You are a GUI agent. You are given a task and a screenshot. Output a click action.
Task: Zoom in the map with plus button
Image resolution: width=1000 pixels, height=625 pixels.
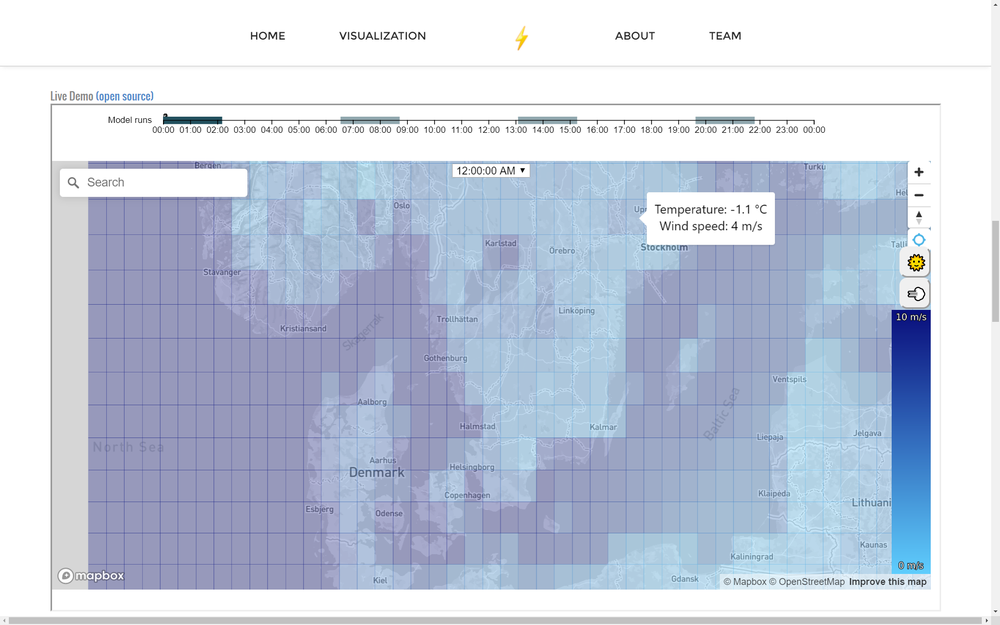click(918, 172)
